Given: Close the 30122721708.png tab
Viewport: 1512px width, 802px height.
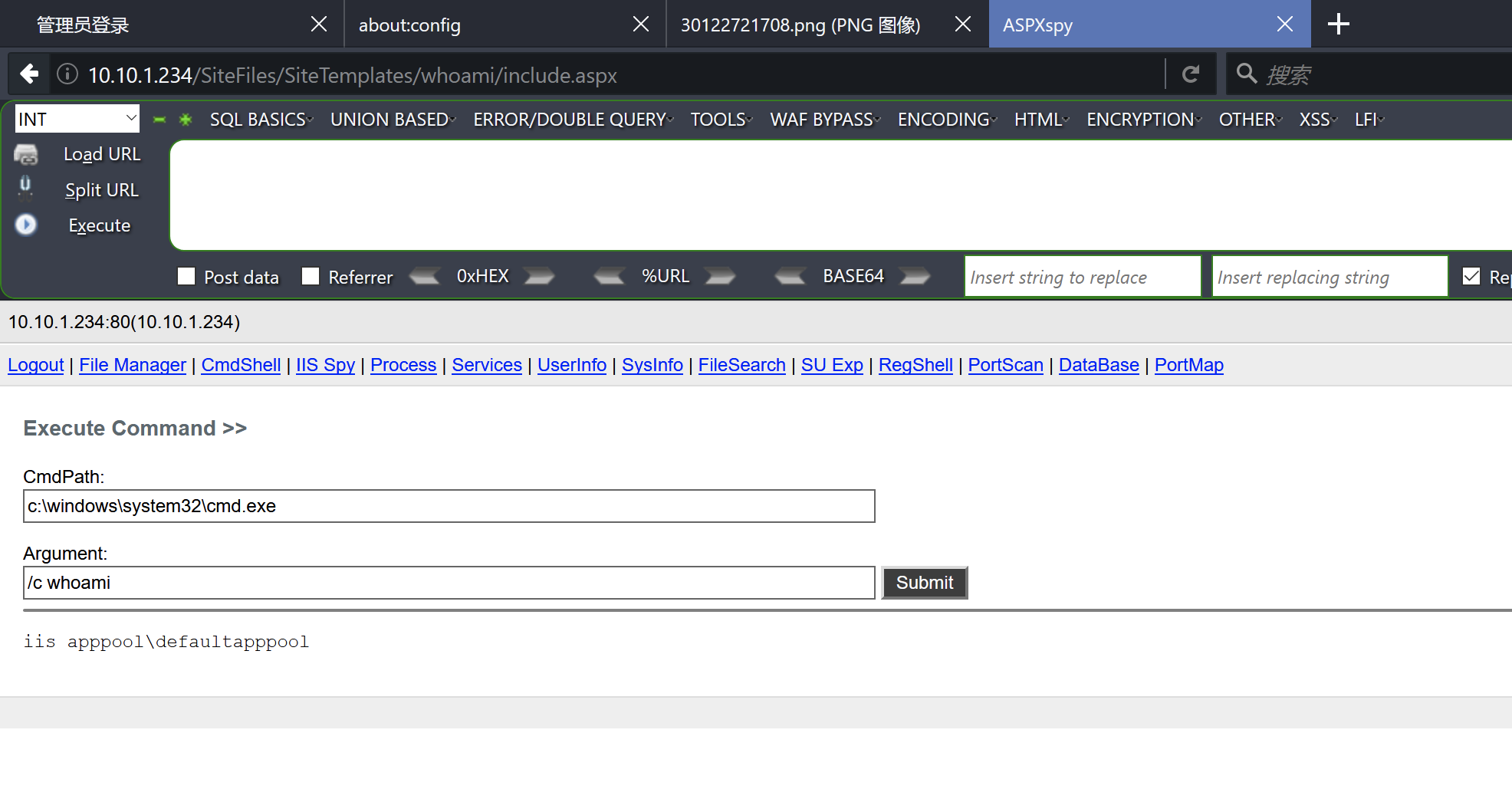Looking at the screenshot, I should pos(963,25).
